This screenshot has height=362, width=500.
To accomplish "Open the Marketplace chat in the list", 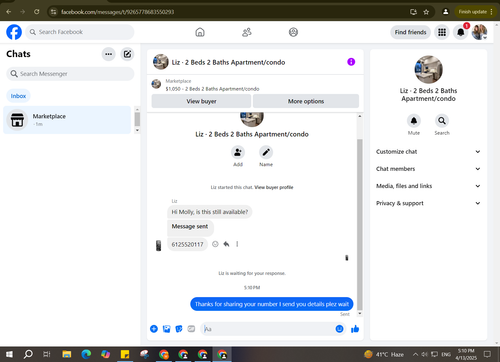I will tap(67, 120).
